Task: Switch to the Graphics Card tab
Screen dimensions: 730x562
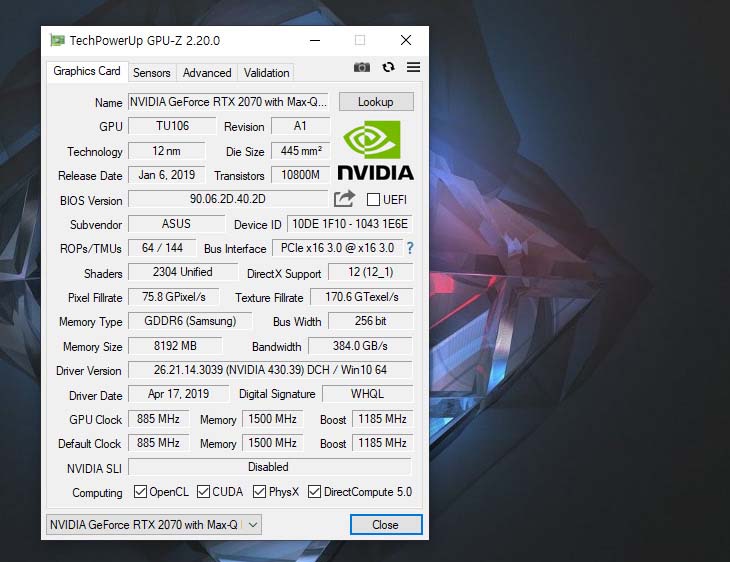Action: (87, 71)
